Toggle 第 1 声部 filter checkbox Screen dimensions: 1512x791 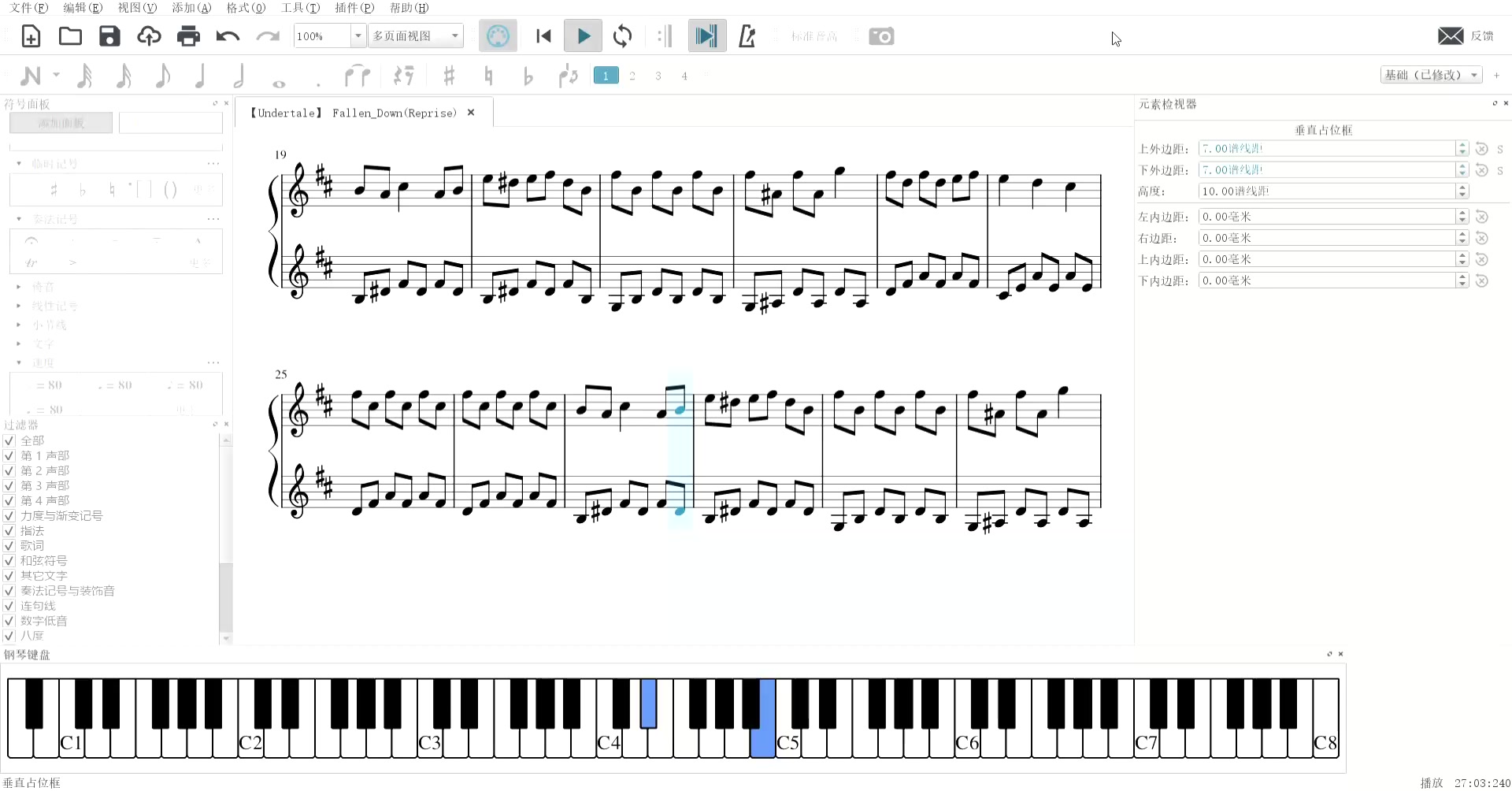[x=9, y=456]
